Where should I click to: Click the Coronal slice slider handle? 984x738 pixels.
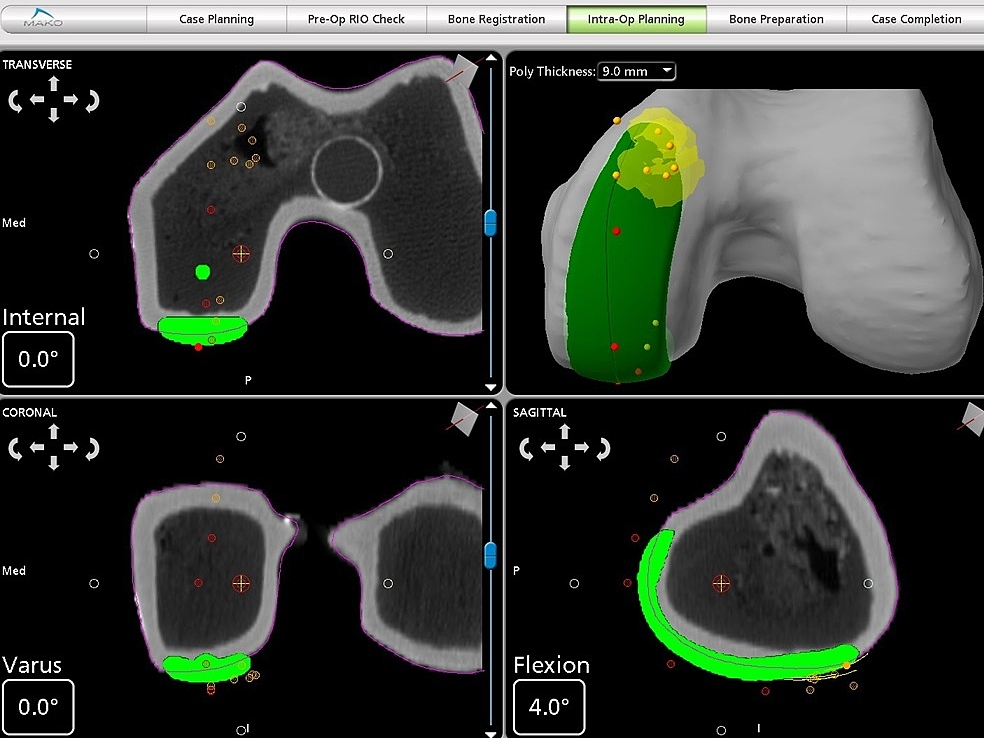point(490,555)
